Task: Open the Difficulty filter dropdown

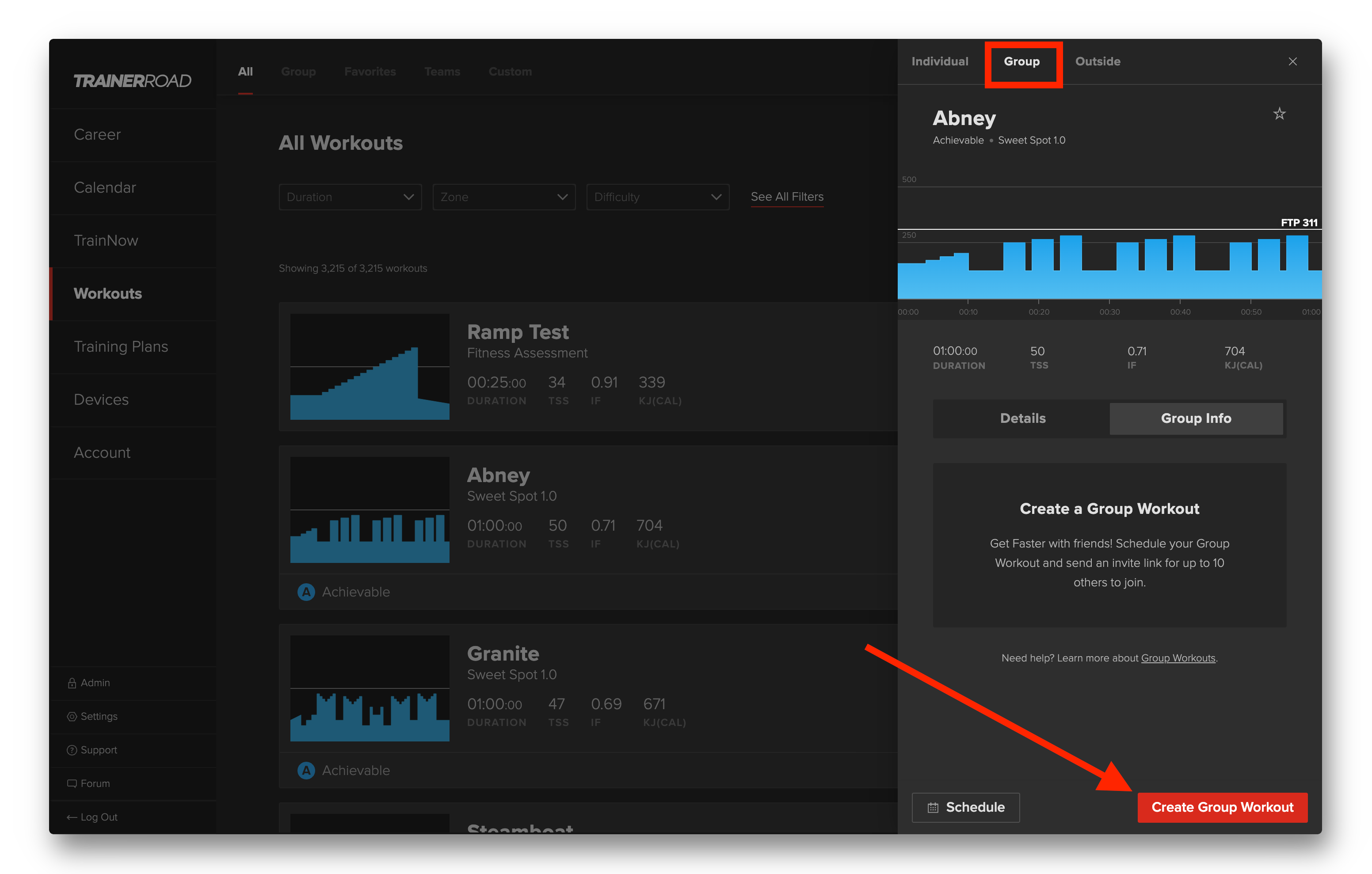Action: (x=658, y=197)
